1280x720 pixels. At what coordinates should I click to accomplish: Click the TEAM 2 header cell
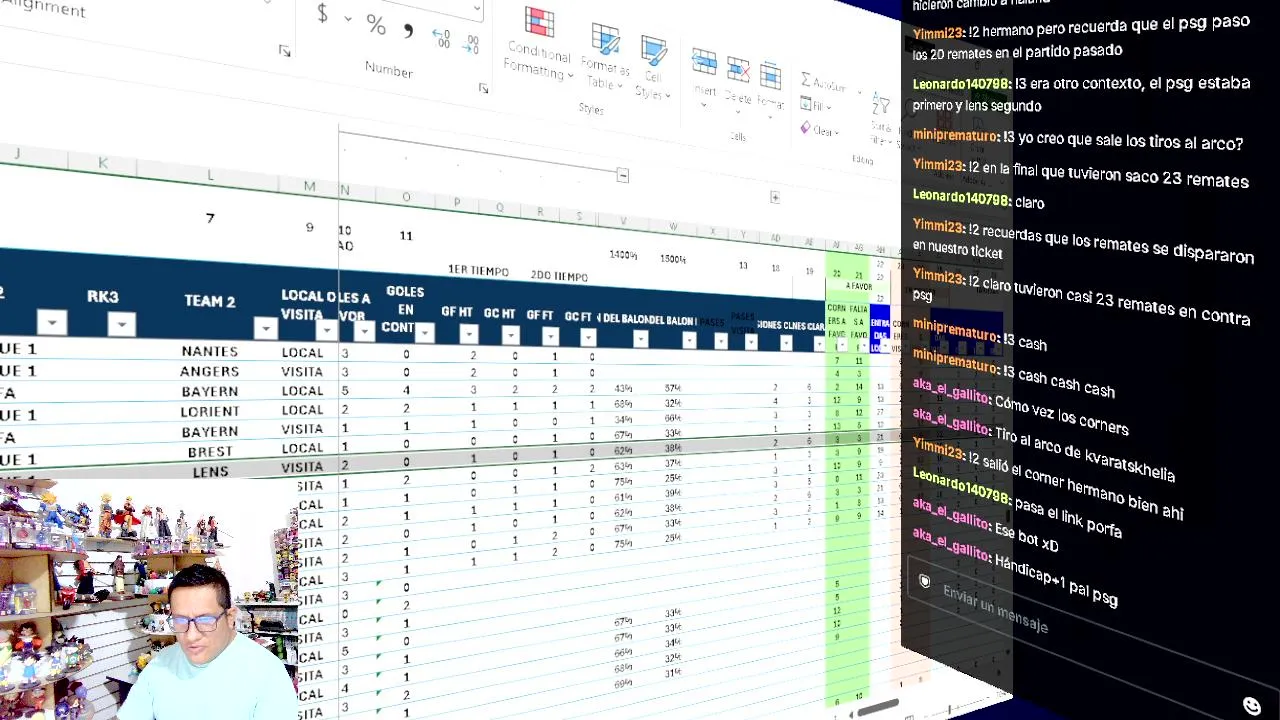[x=210, y=300]
